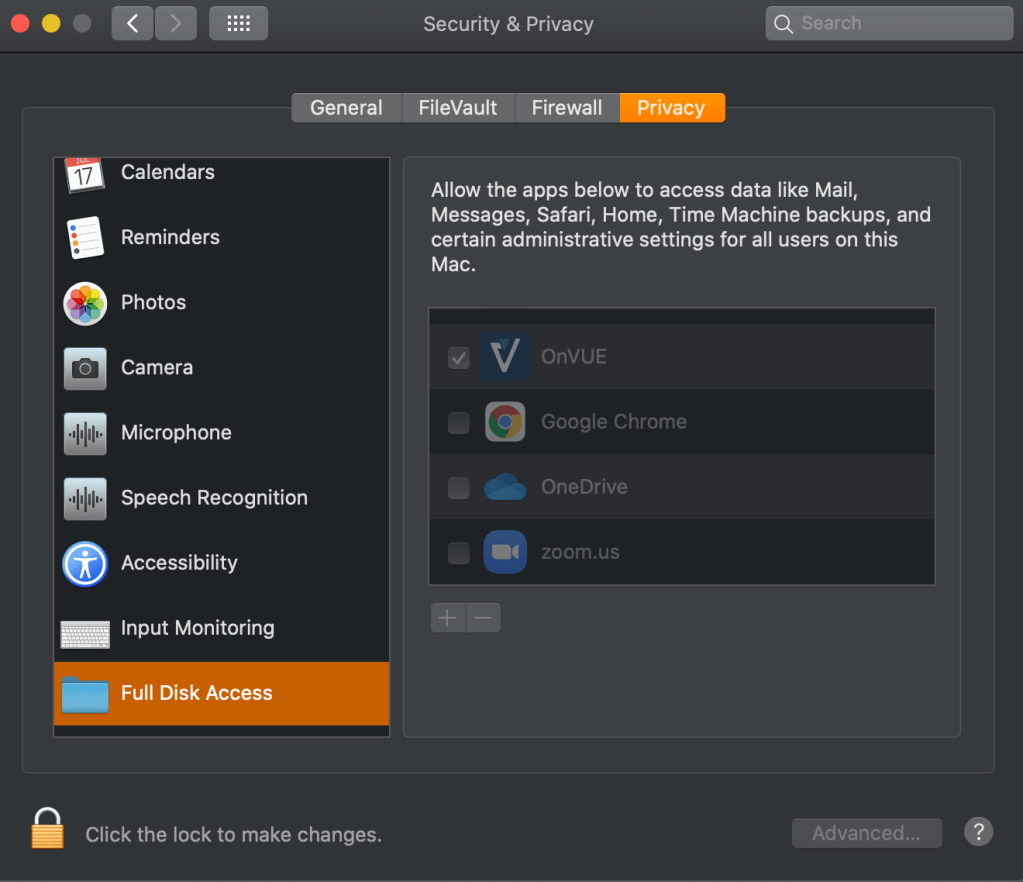The width and height of the screenshot is (1023, 882).
Task: Click the Search field
Action: [889, 23]
